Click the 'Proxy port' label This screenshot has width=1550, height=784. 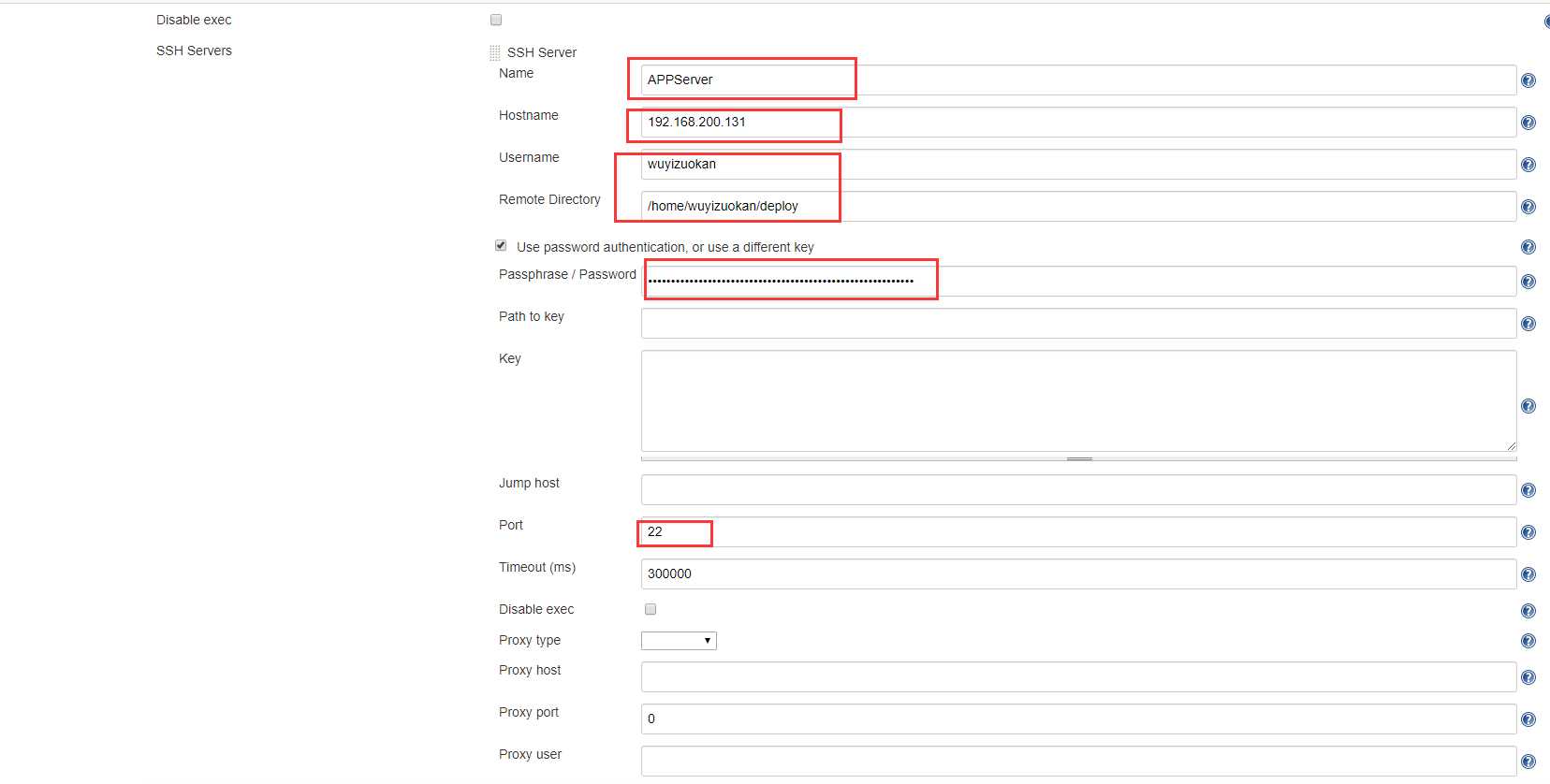coord(529,712)
